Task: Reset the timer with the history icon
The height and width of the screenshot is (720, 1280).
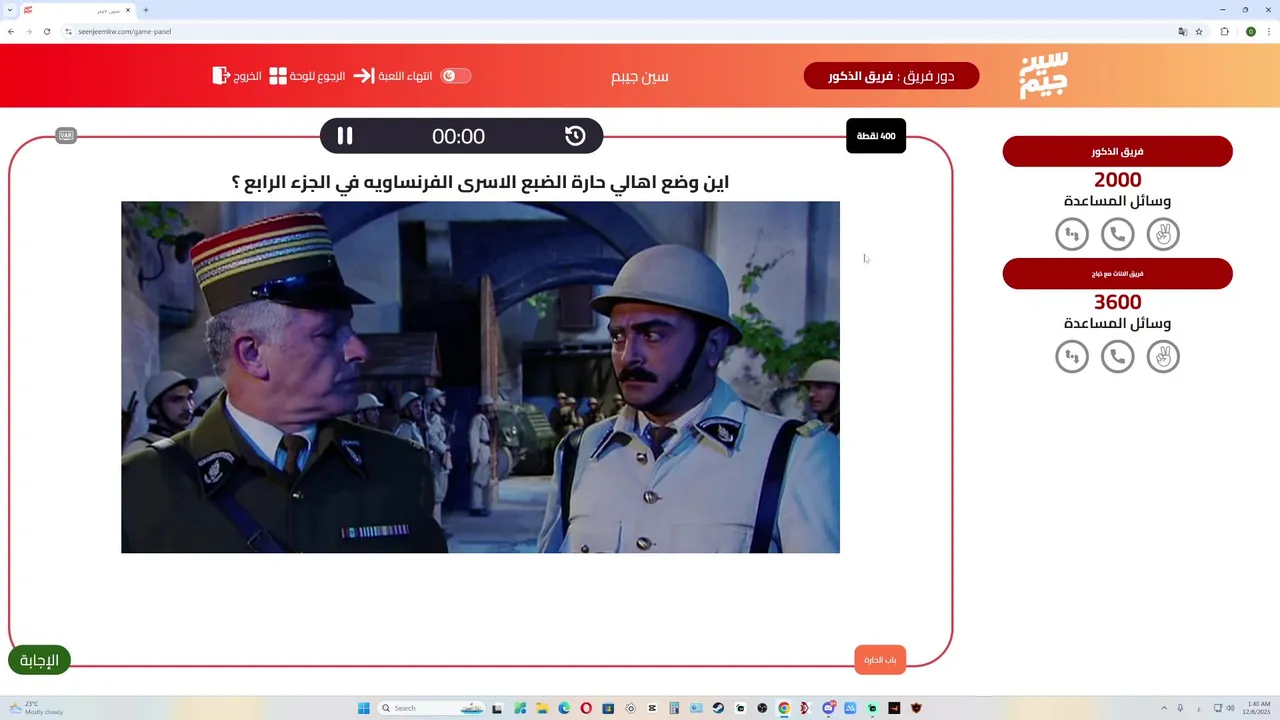Action: [x=575, y=136]
